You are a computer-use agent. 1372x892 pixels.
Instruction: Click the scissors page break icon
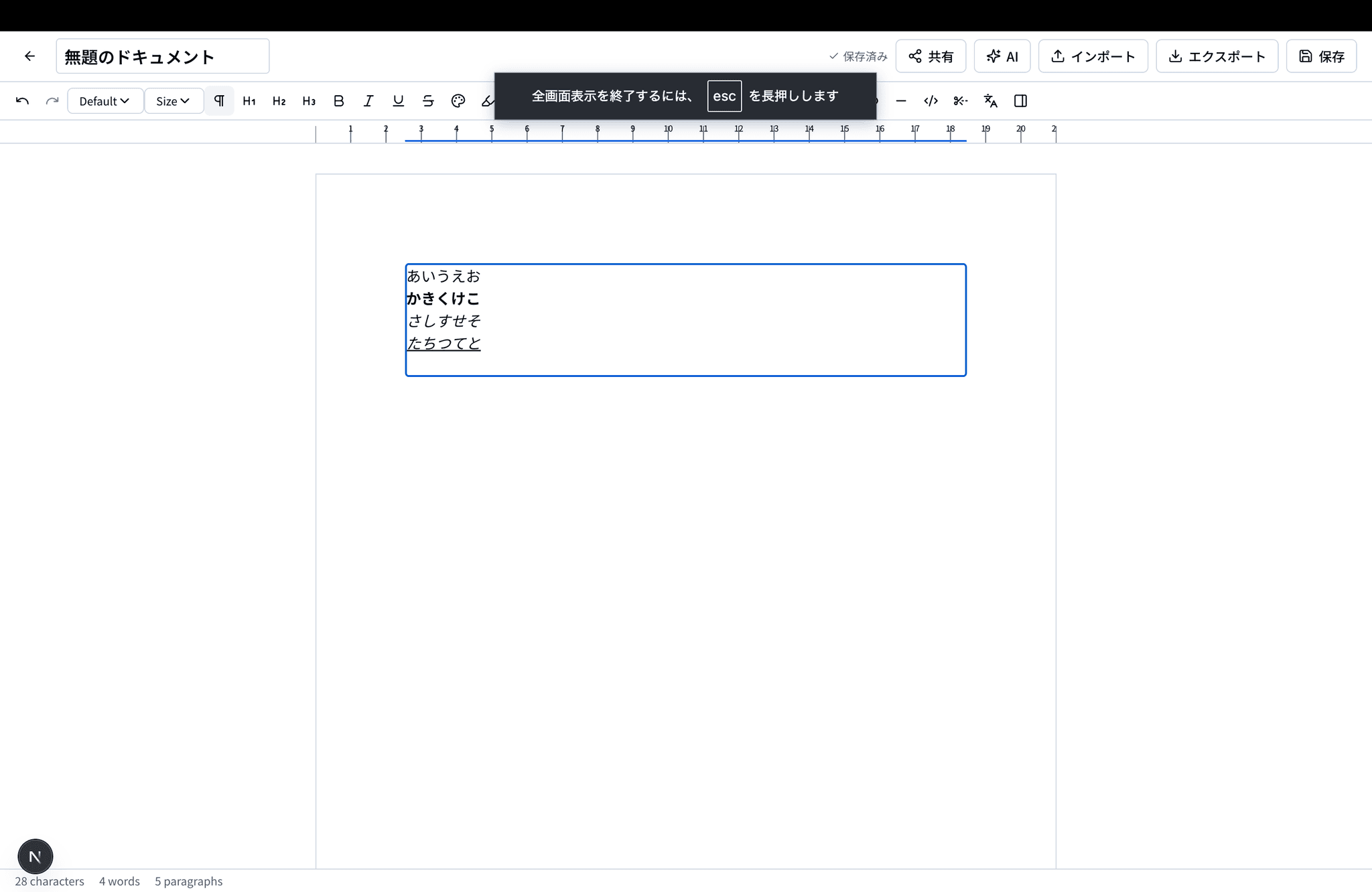[x=961, y=101]
